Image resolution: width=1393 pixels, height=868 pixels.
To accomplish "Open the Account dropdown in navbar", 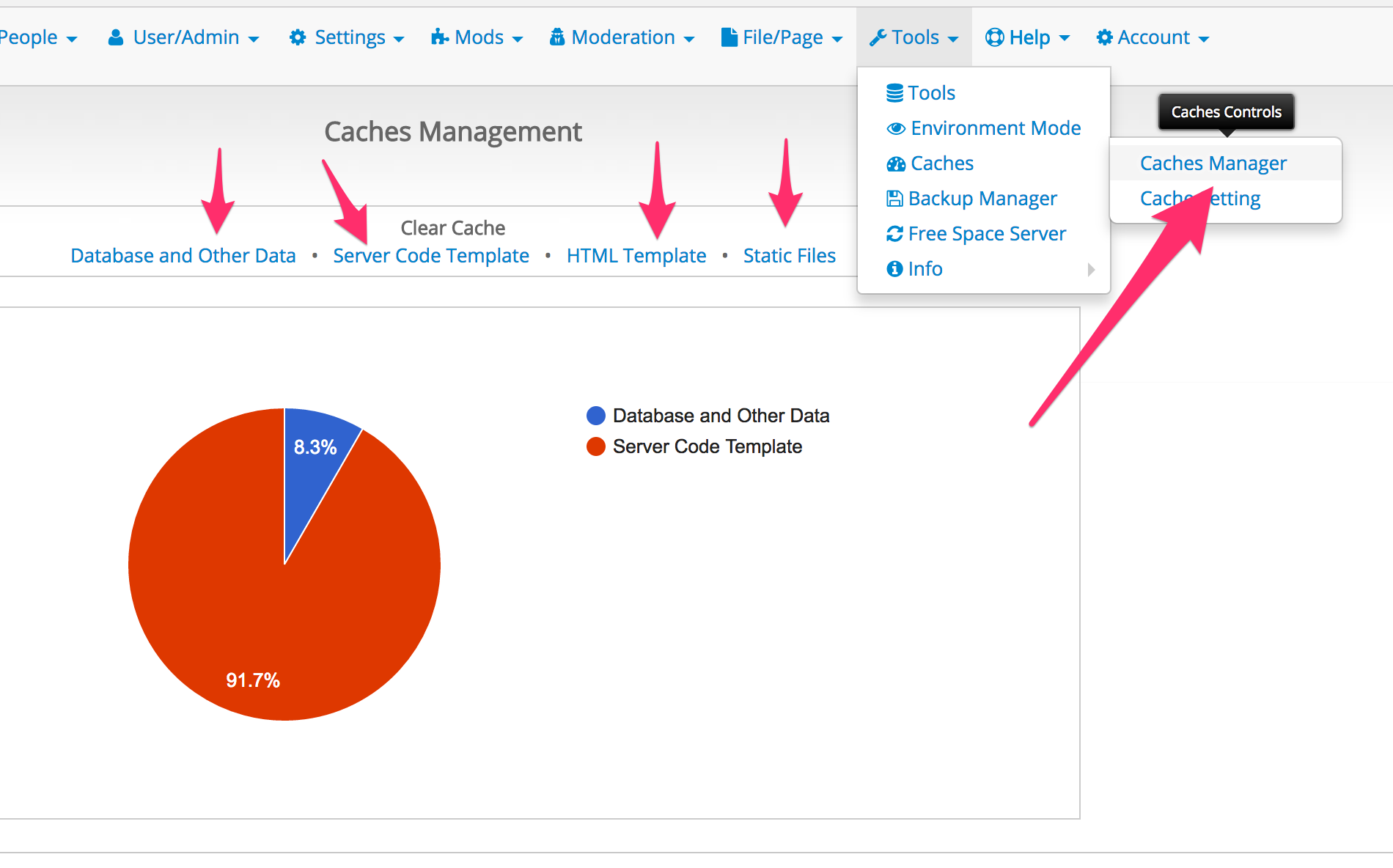I will [x=1153, y=37].
